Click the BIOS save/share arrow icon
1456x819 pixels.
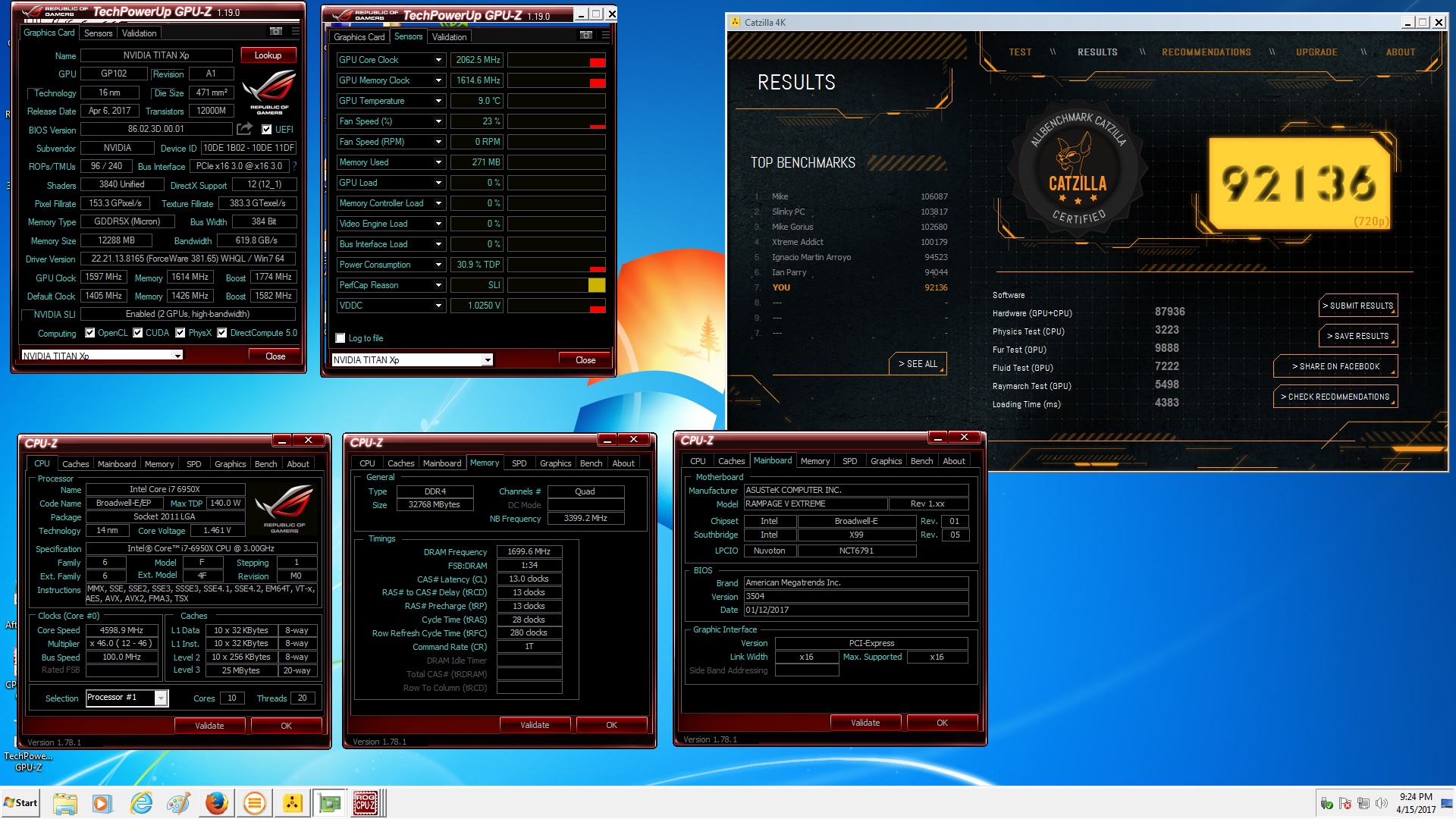click(x=244, y=129)
